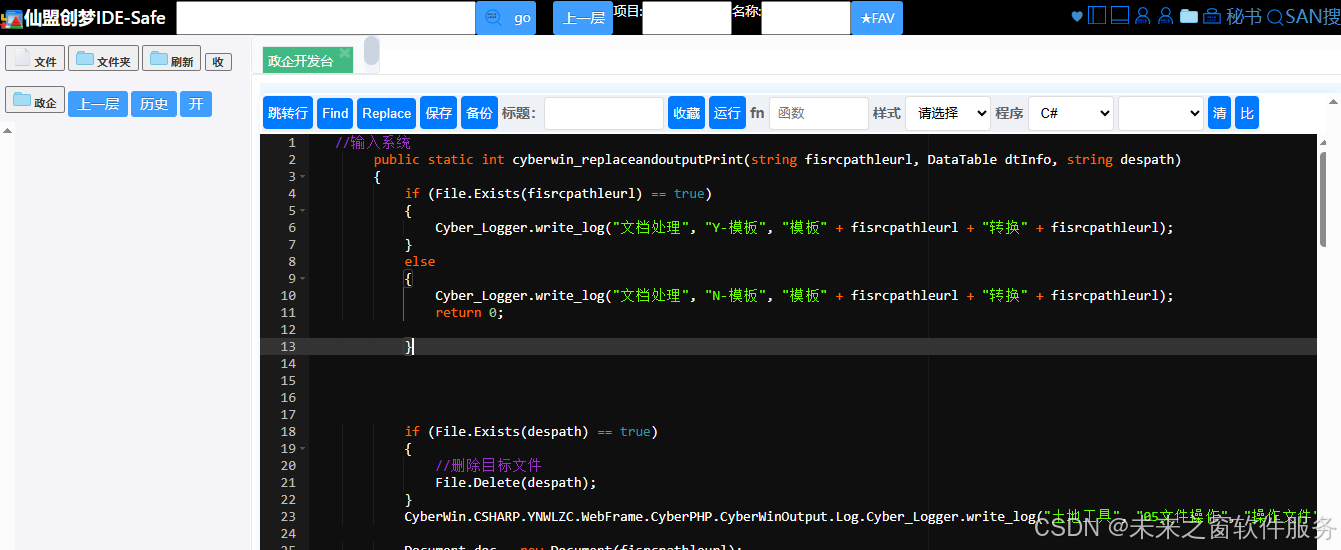The image size is (1341, 550).
Task: Click the tab strip scrollbar handle
Action: coord(371,50)
